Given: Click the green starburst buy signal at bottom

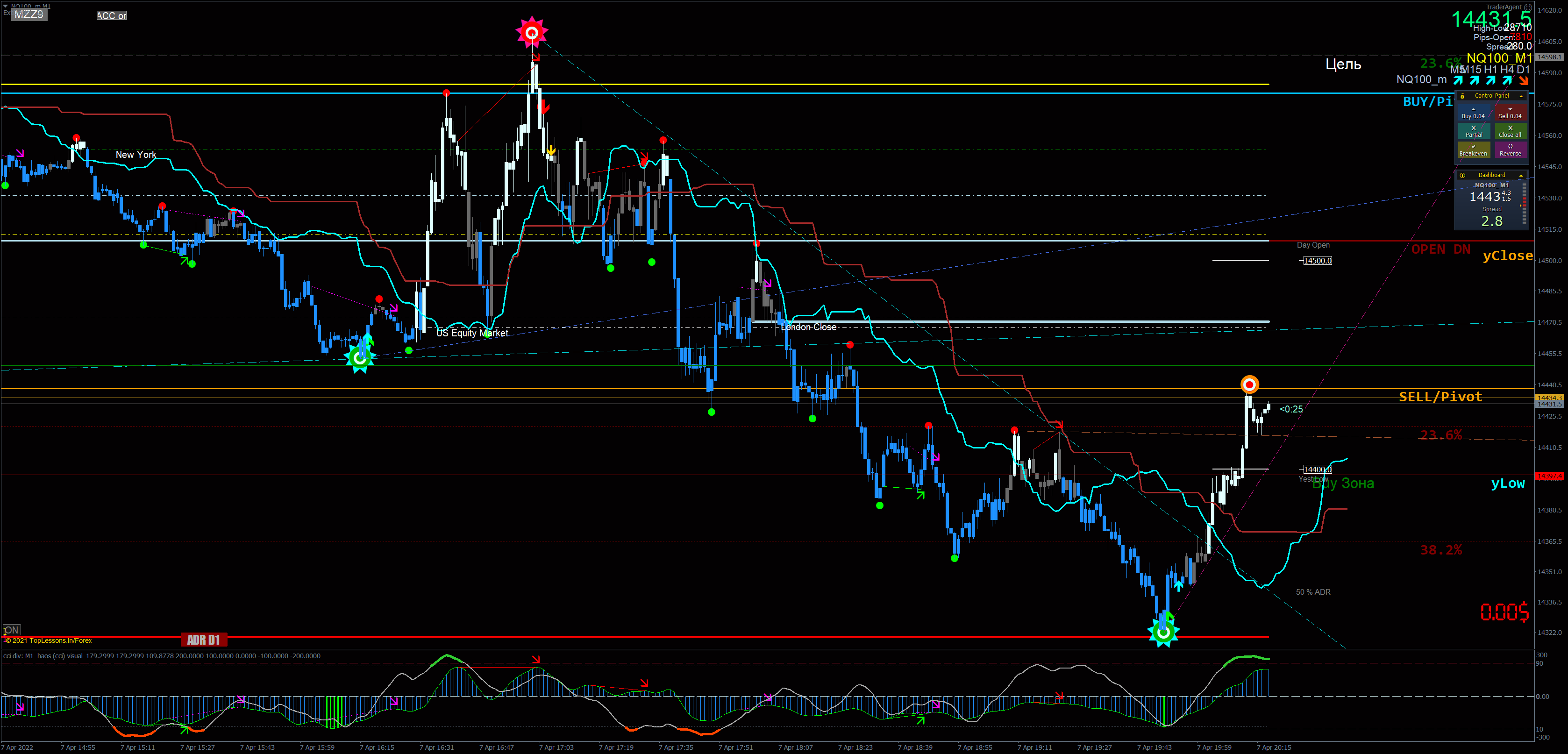Looking at the screenshot, I should [1163, 633].
